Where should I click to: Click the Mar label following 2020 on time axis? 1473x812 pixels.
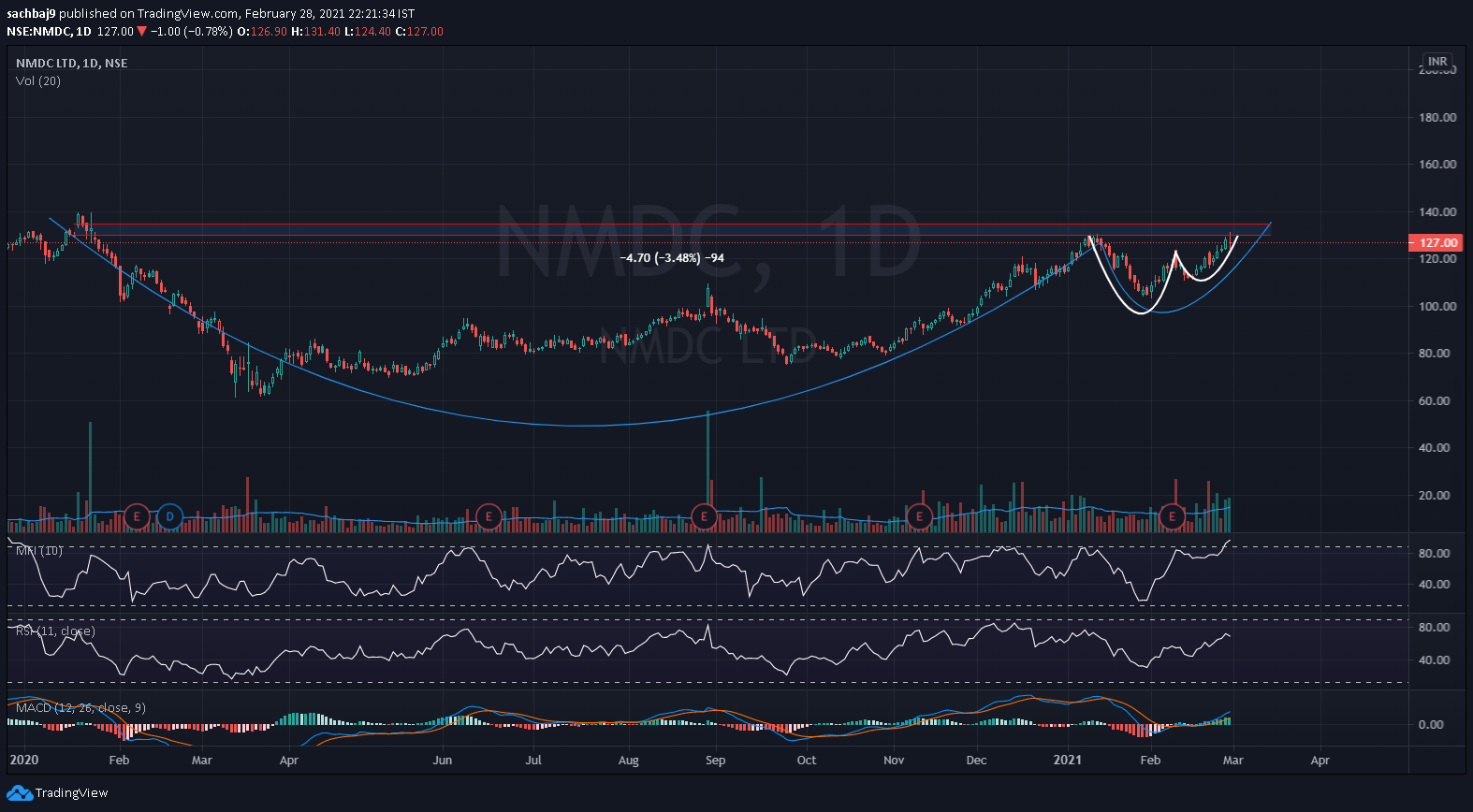(201, 760)
